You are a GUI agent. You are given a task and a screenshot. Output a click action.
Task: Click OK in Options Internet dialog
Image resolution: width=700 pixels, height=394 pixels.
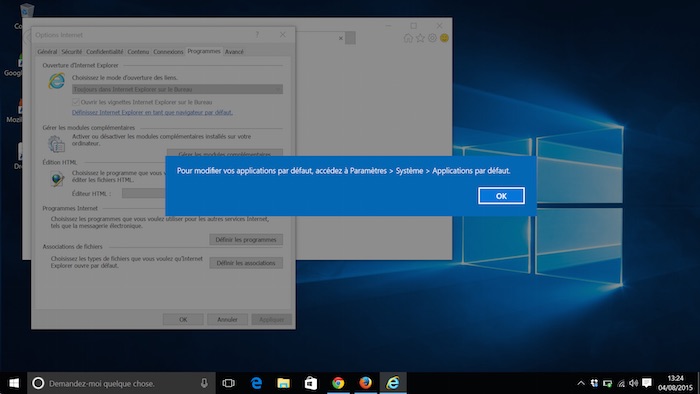coord(183,319)
